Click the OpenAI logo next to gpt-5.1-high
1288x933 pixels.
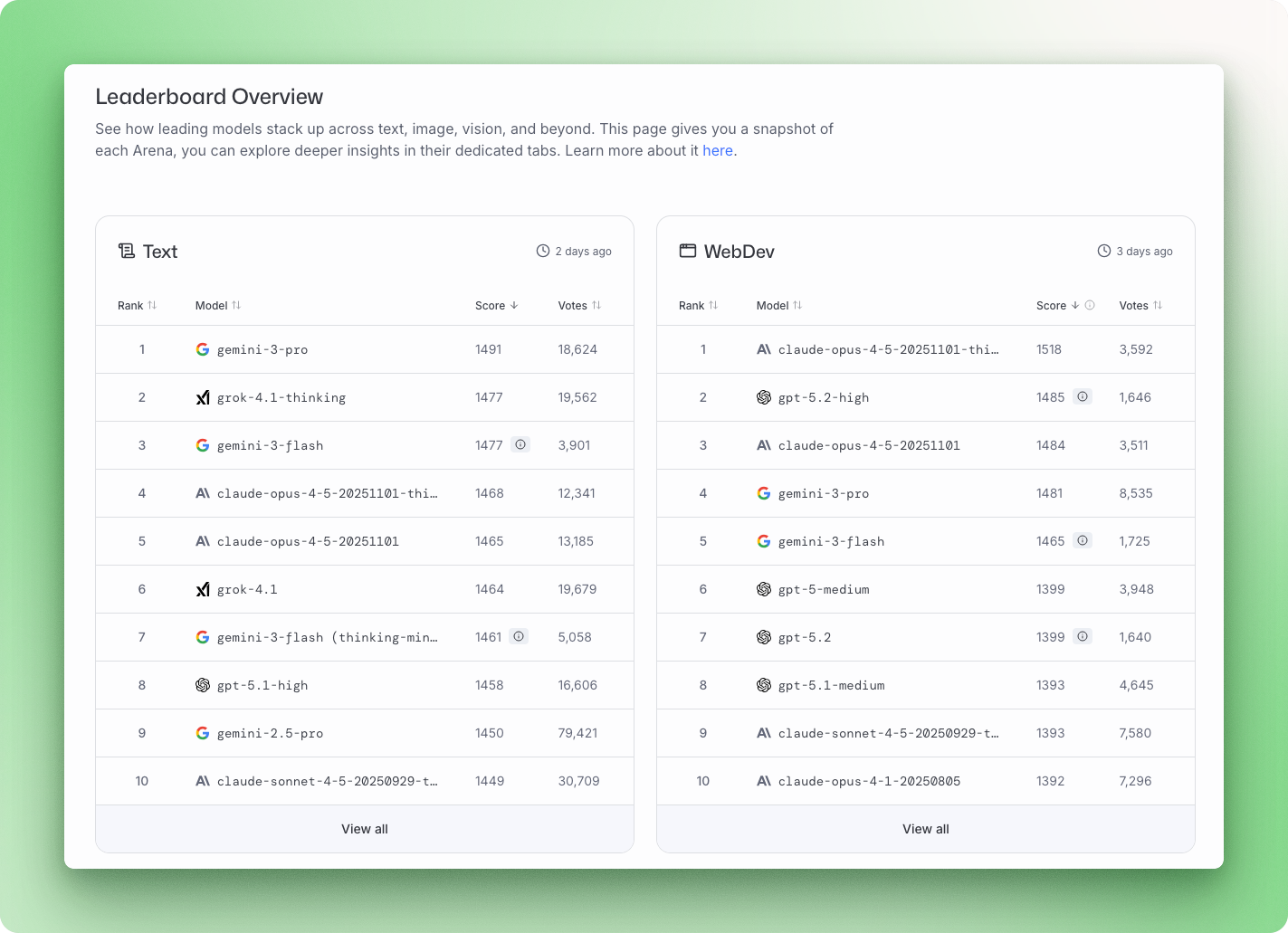tap(203, 685)
